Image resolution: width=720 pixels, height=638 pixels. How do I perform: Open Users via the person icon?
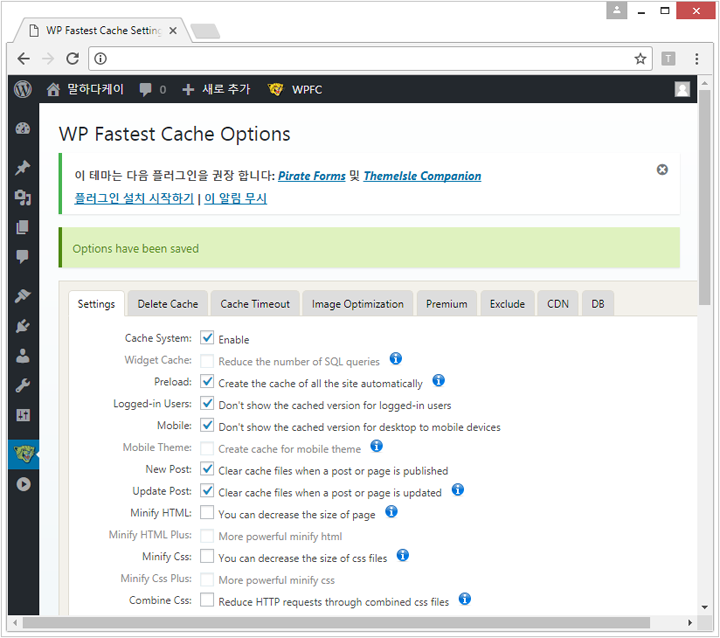pos(23,356)
